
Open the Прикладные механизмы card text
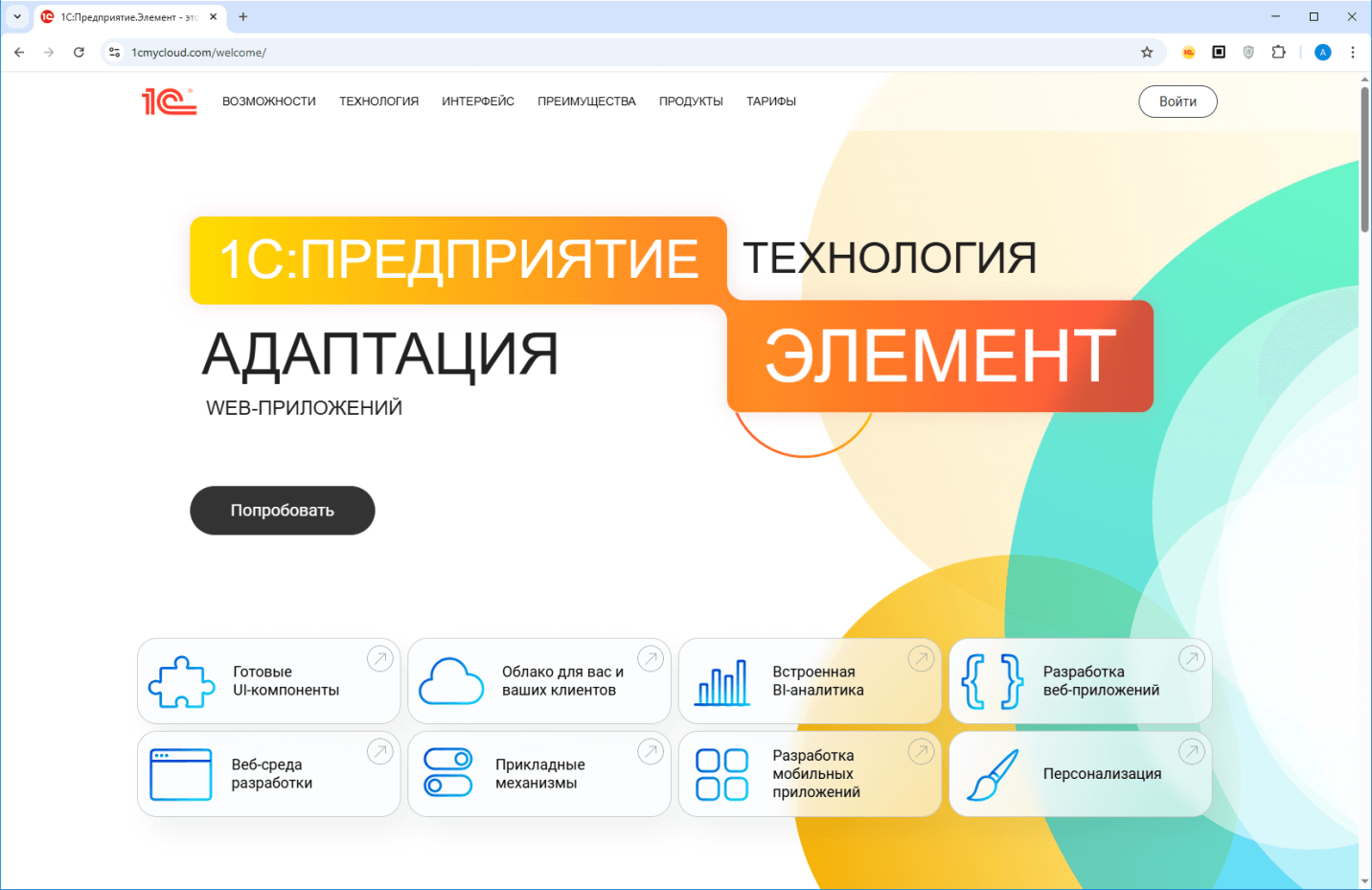(x=539, y=774)
